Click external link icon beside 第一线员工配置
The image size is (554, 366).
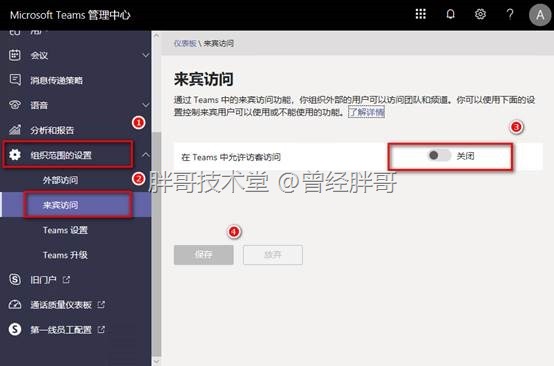(101, 329)
